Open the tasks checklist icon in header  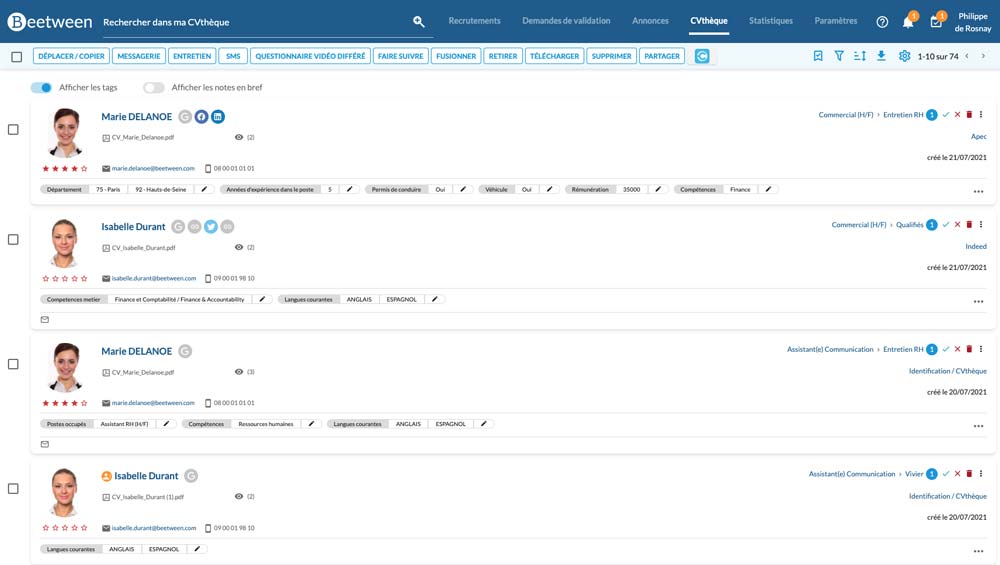coord(936,22)
